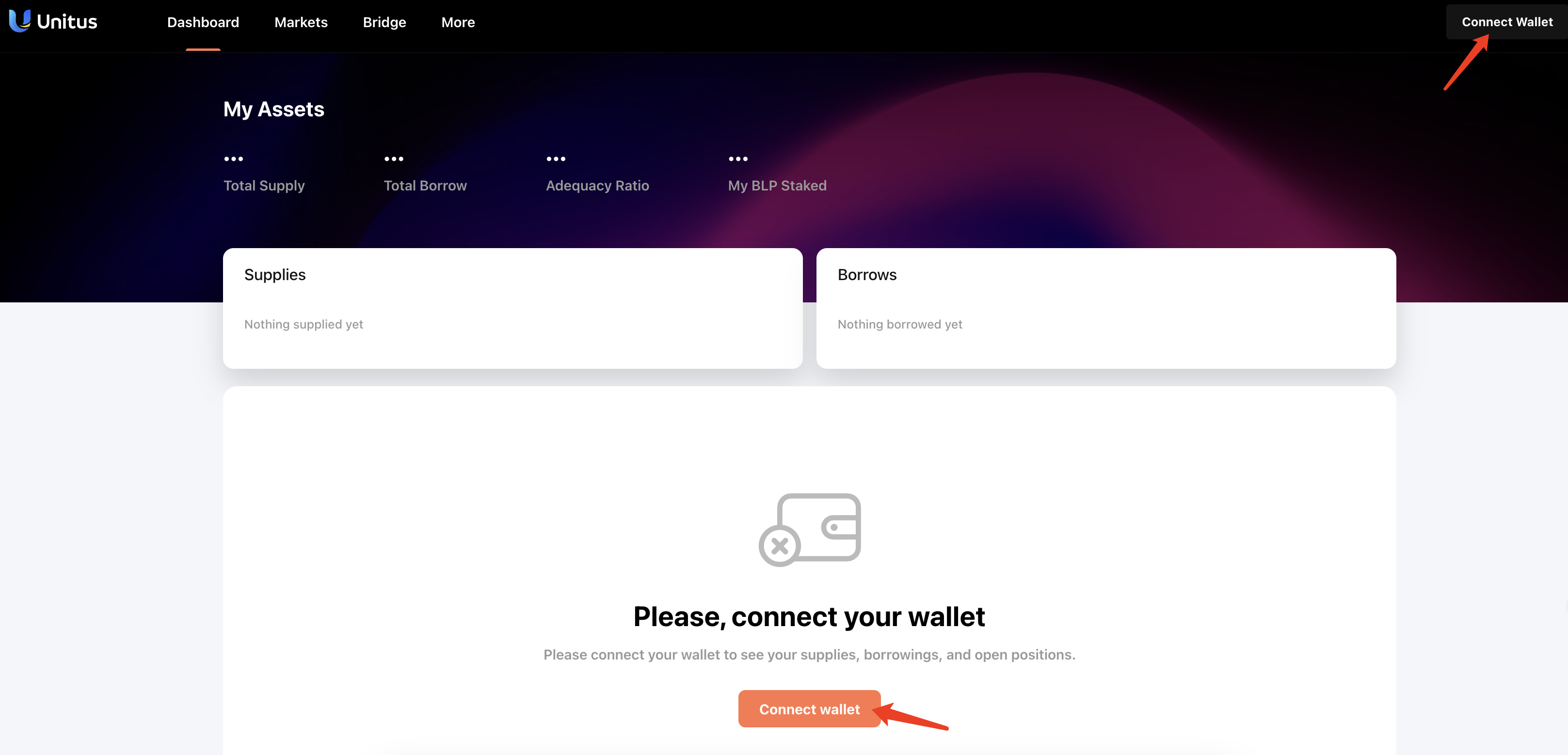Click the loading dots above Total Supply

pos(233,159)
